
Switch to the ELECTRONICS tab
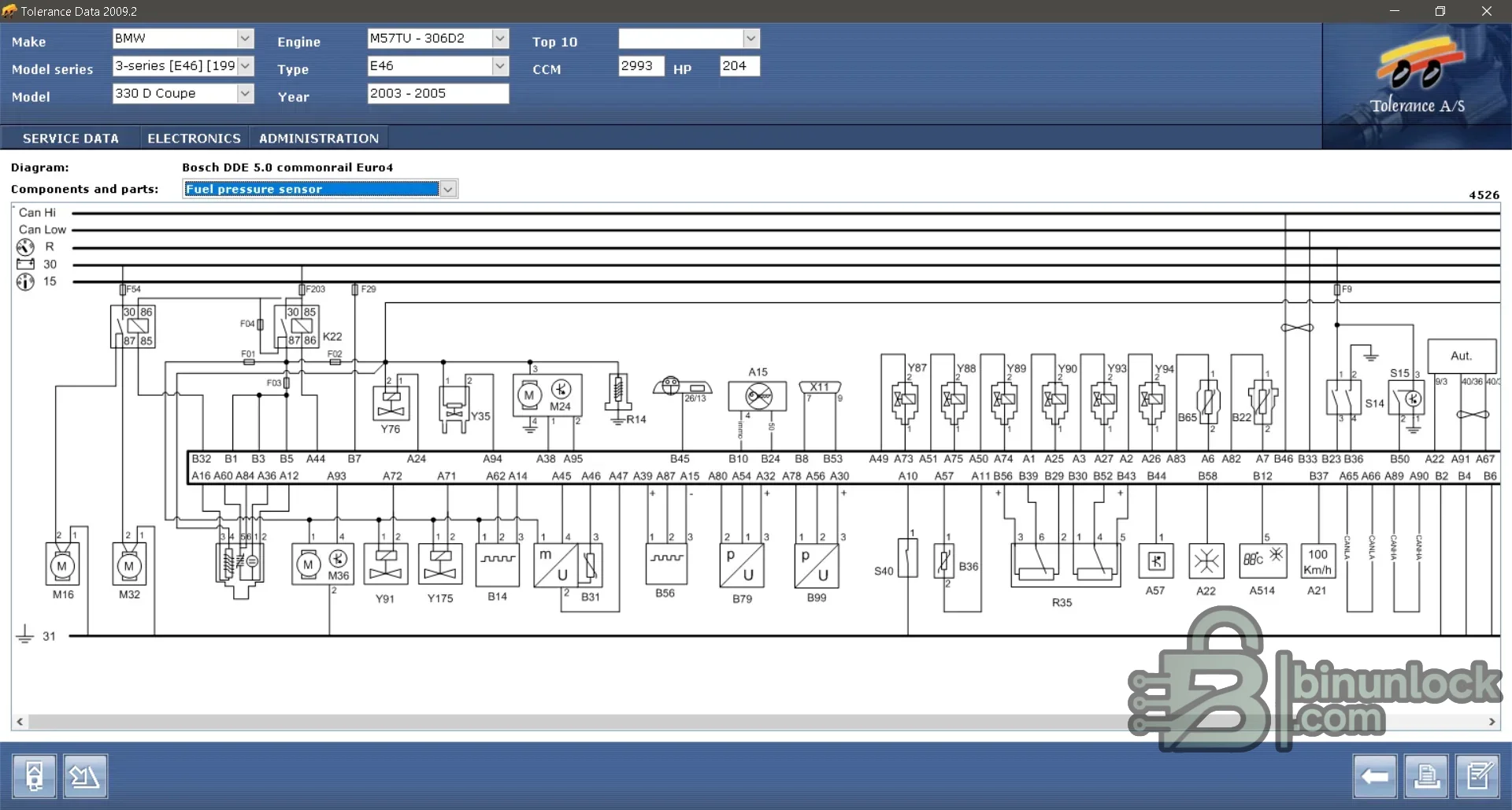click(x=195, y=139)
